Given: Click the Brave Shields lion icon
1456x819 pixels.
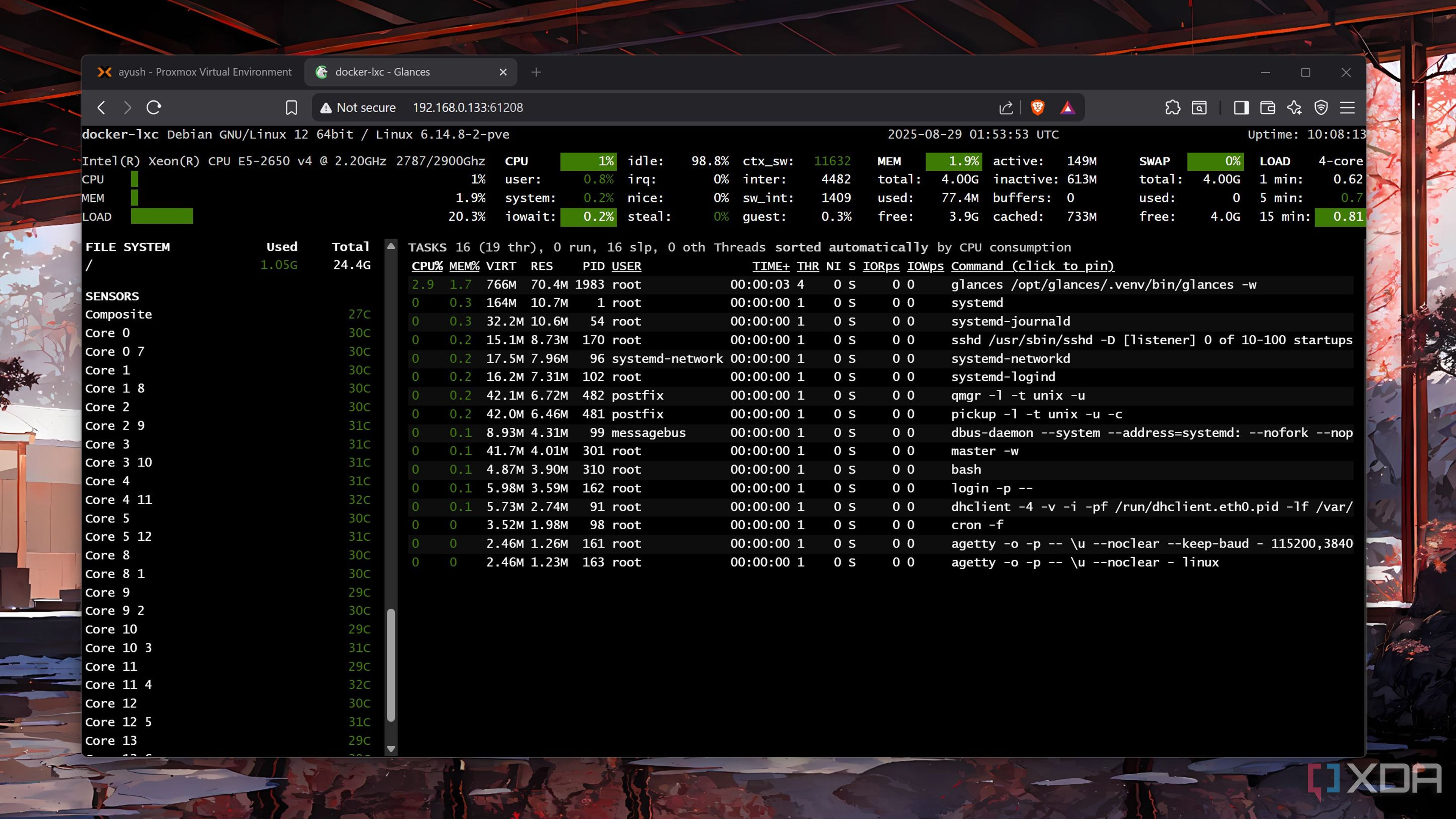Looking at the screenshot, I should (x=1037, y=107).
